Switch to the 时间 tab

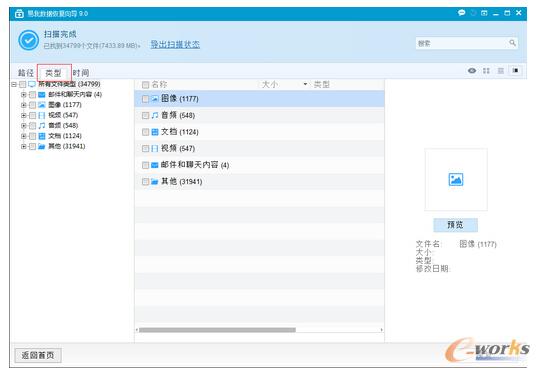(x=81, y=73)
